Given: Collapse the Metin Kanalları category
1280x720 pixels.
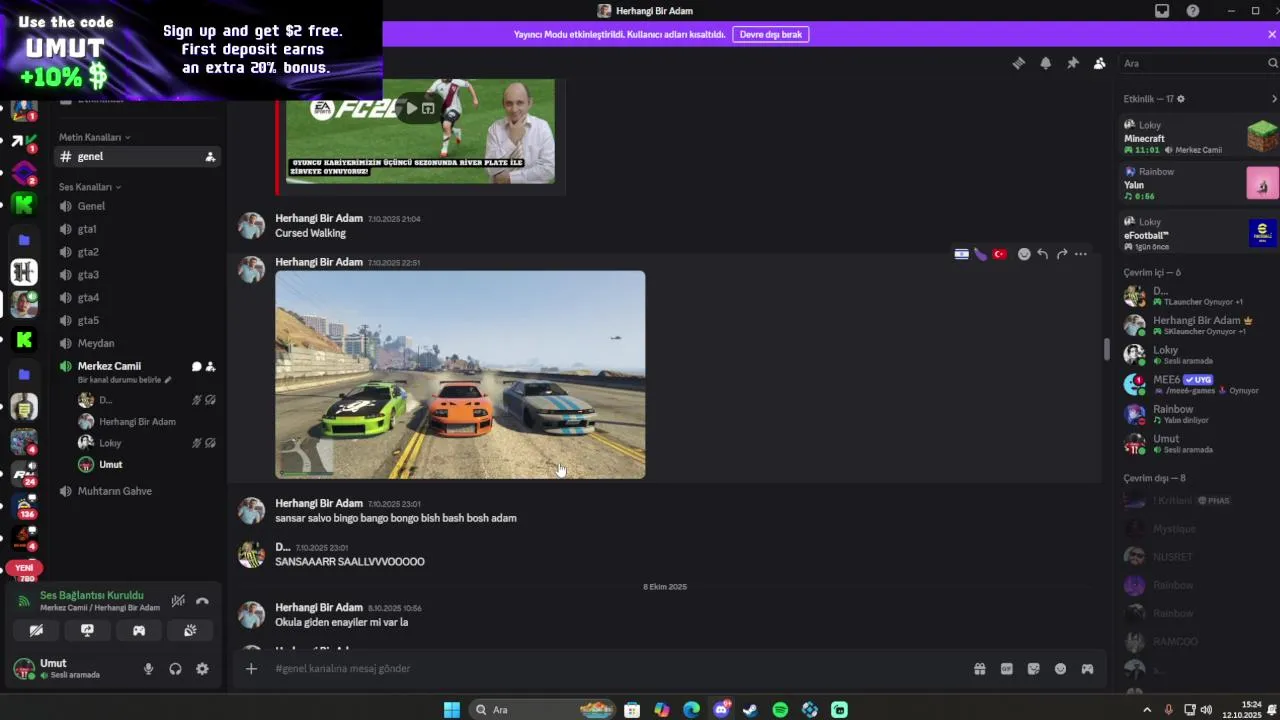Looking at the screenshot, I should coord(94,137).
